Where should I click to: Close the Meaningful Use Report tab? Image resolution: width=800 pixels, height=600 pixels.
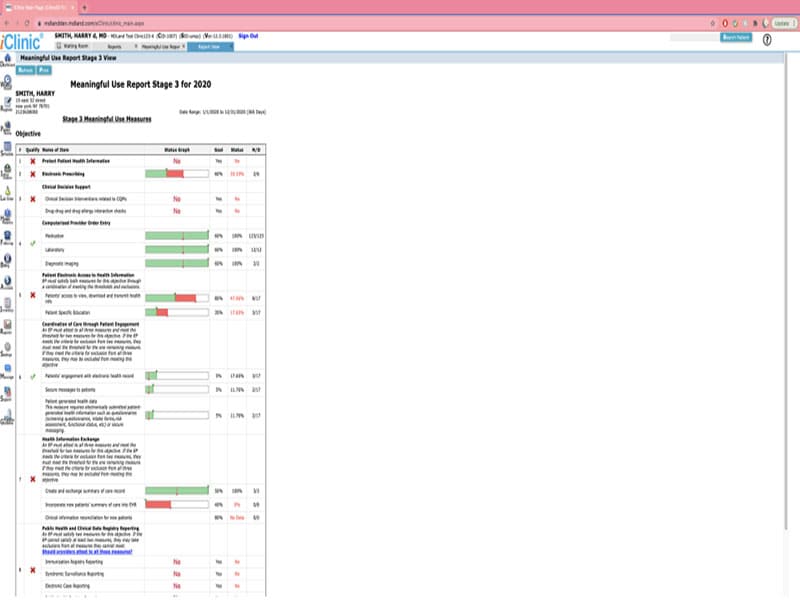[184, 46]
